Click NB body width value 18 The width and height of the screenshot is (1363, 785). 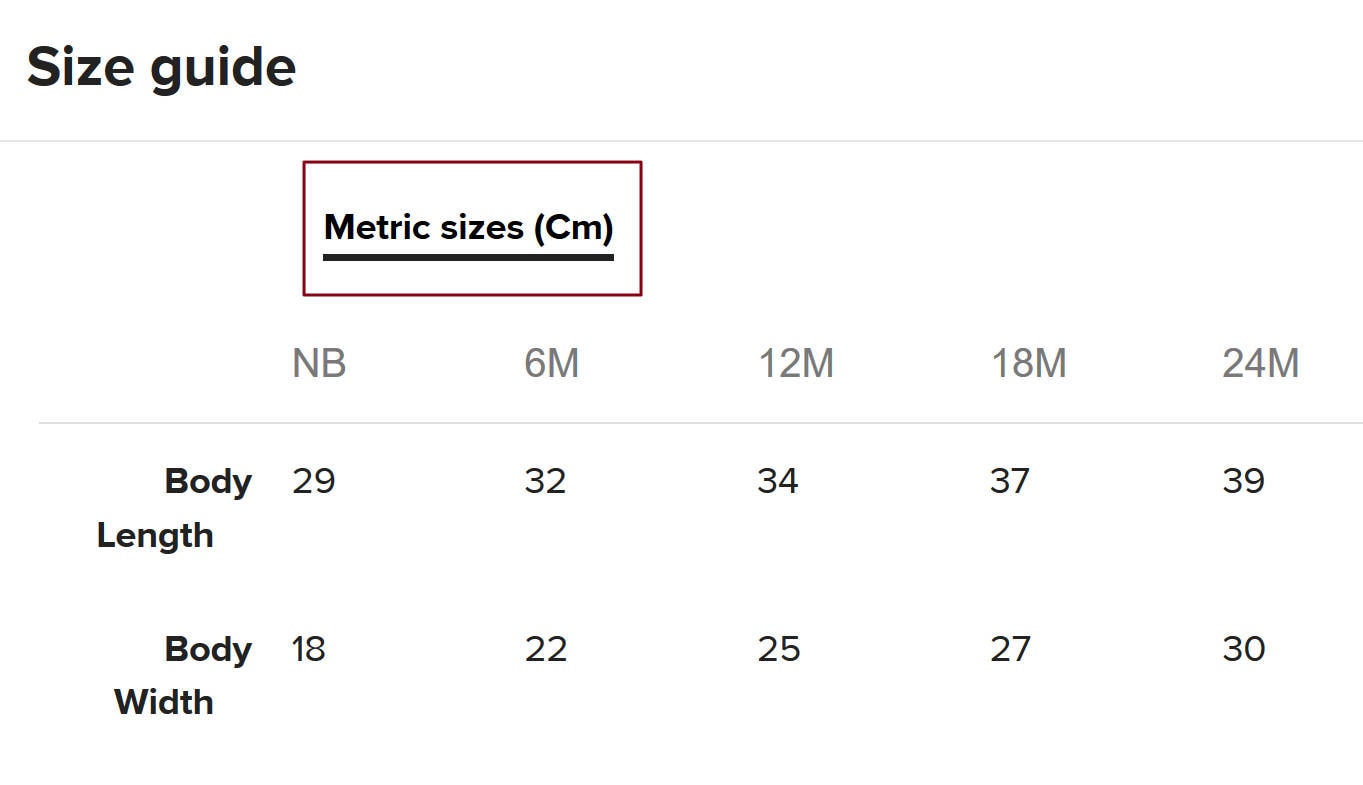tap(309, 649)
